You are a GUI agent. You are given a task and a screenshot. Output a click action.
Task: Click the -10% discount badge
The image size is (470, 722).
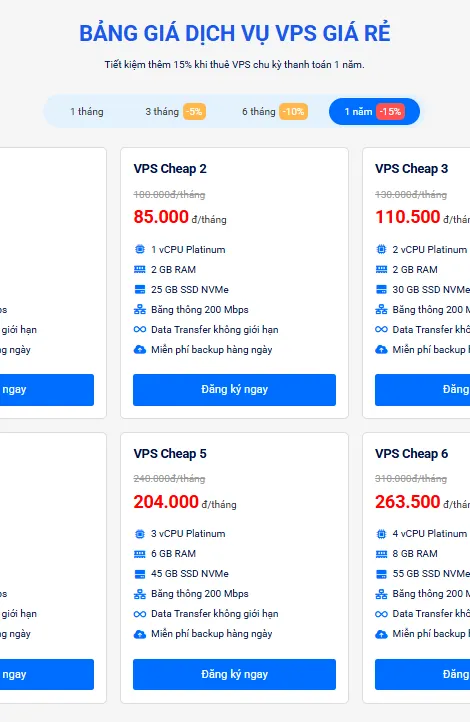pos(293,111)
